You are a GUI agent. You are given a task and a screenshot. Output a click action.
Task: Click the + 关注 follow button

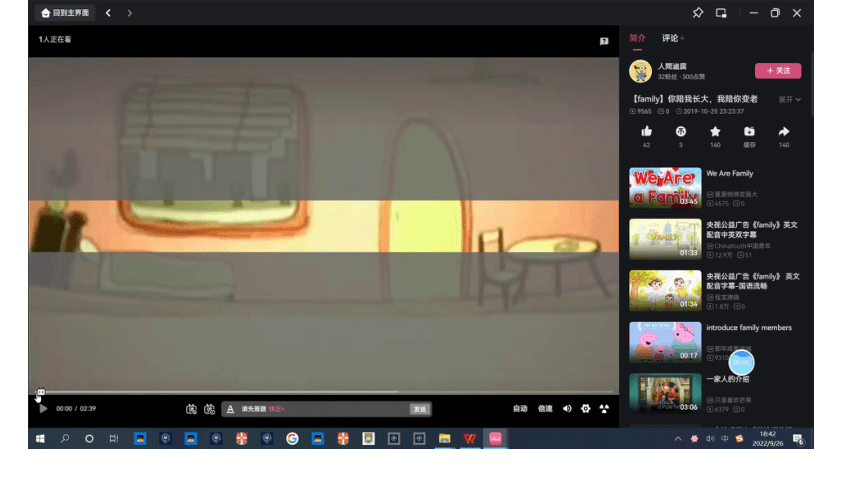pyautogui.click(x=778, y=71)
